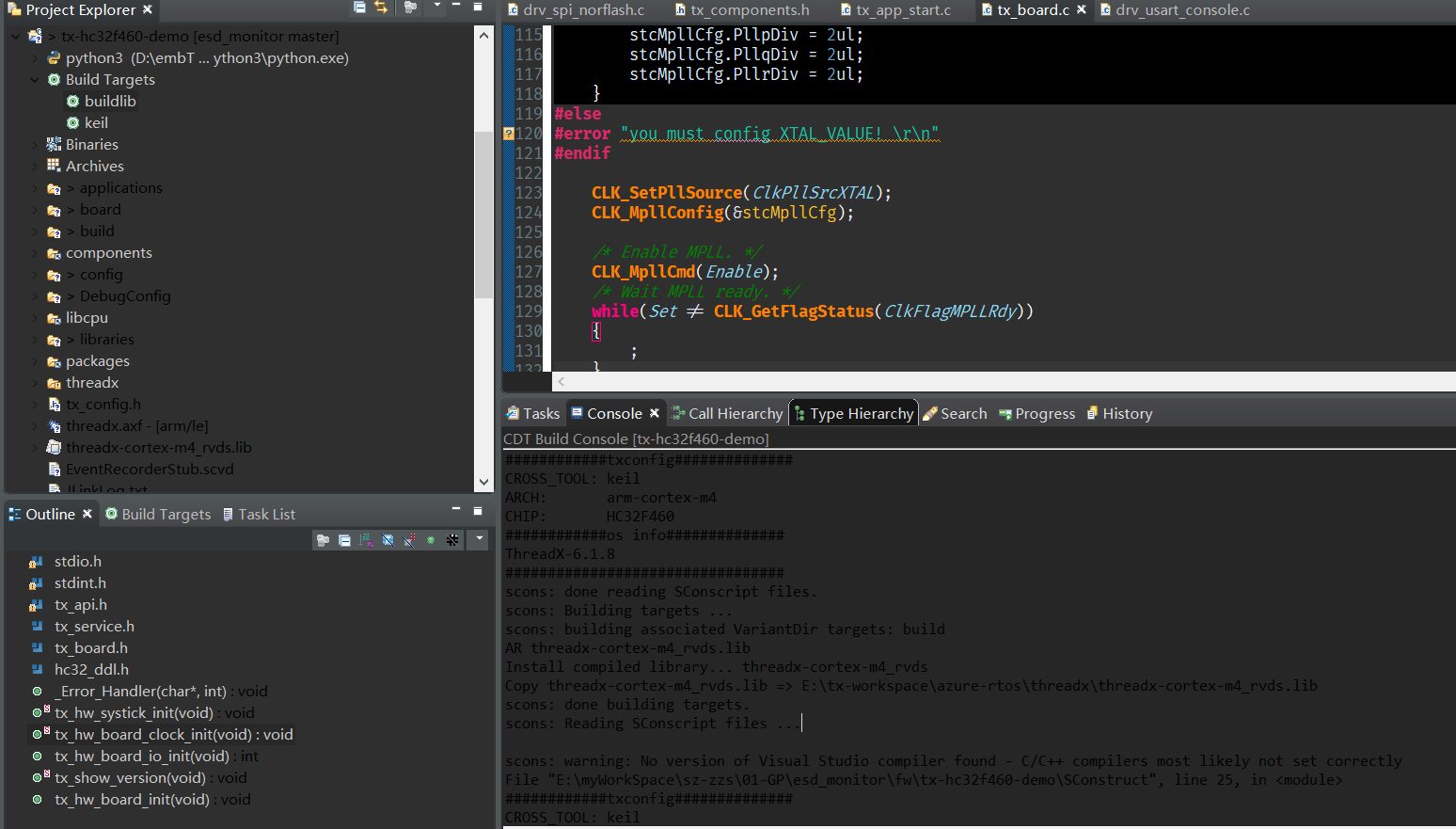1456x829 pixels.
Task: Open the History view tab
Action: pyautogui.click(x=1119, y=414)
